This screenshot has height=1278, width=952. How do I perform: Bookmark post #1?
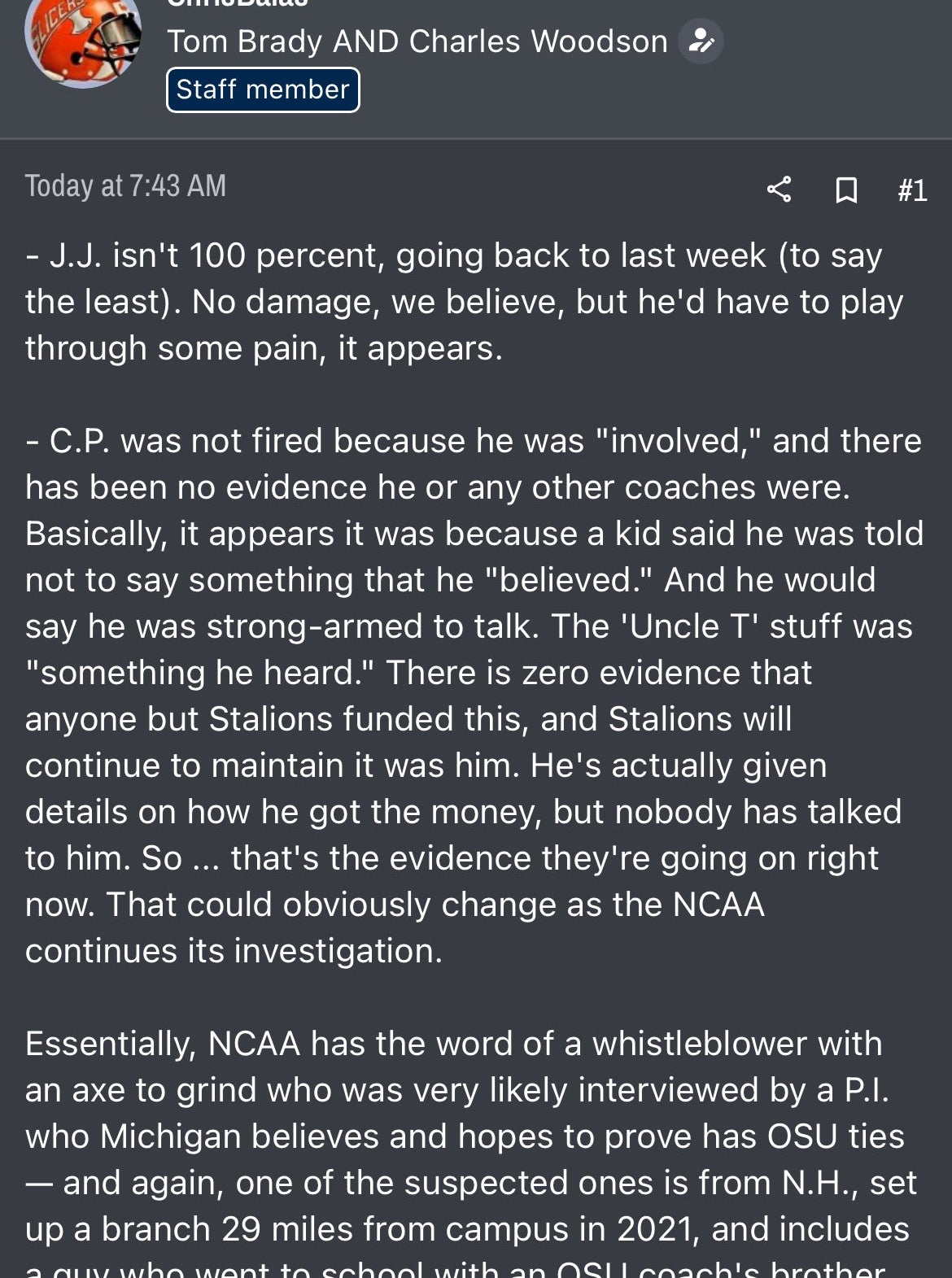click(x=846, y=190)
